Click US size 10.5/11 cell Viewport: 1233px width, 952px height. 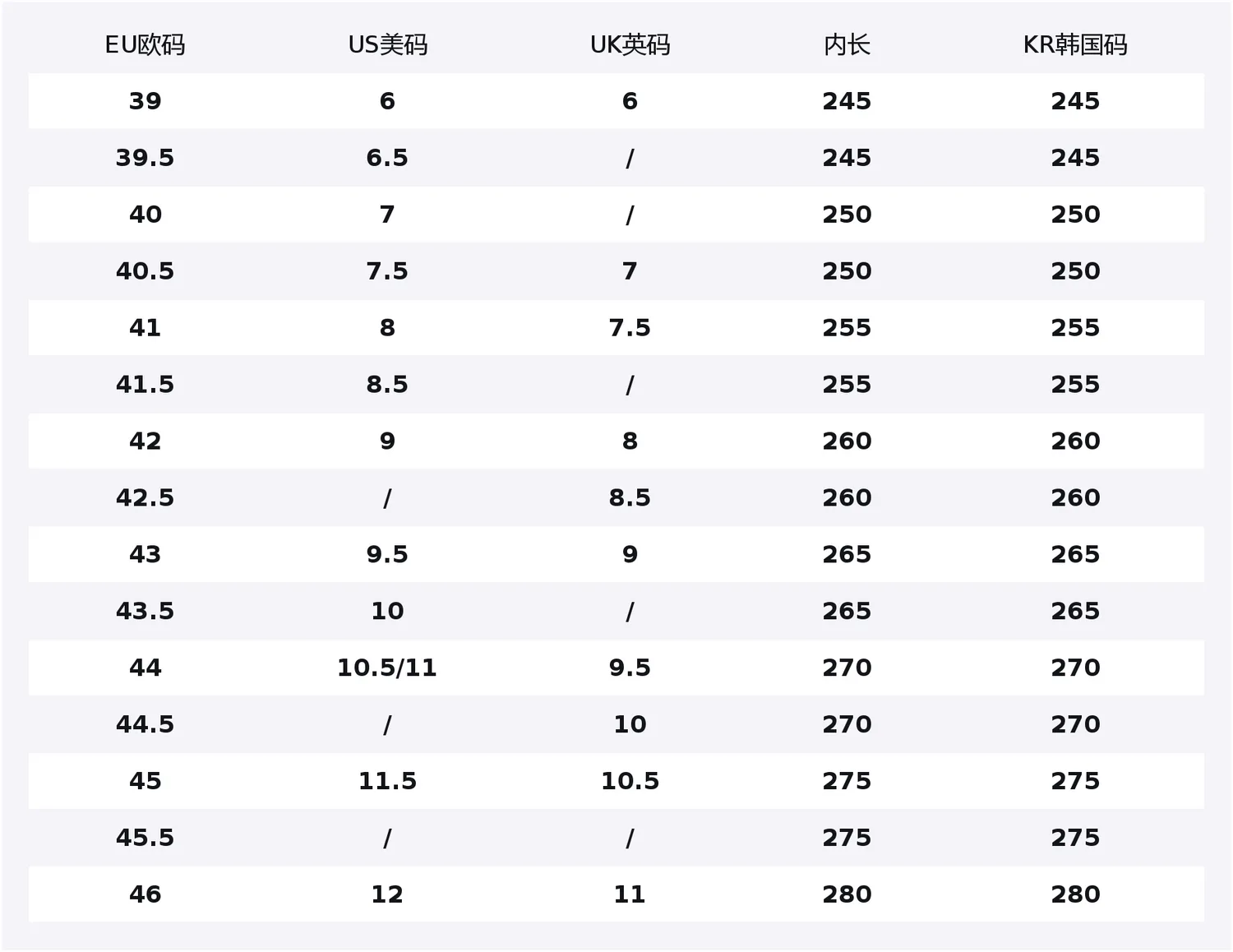(387, 668)
